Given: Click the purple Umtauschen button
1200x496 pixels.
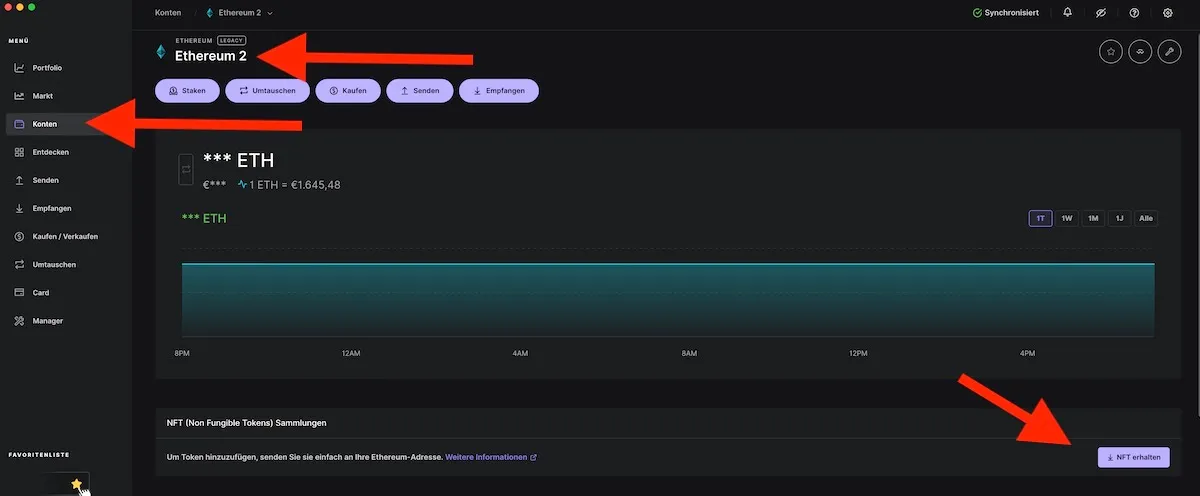Looking at the screenshot, I should [x=267, y=91].
